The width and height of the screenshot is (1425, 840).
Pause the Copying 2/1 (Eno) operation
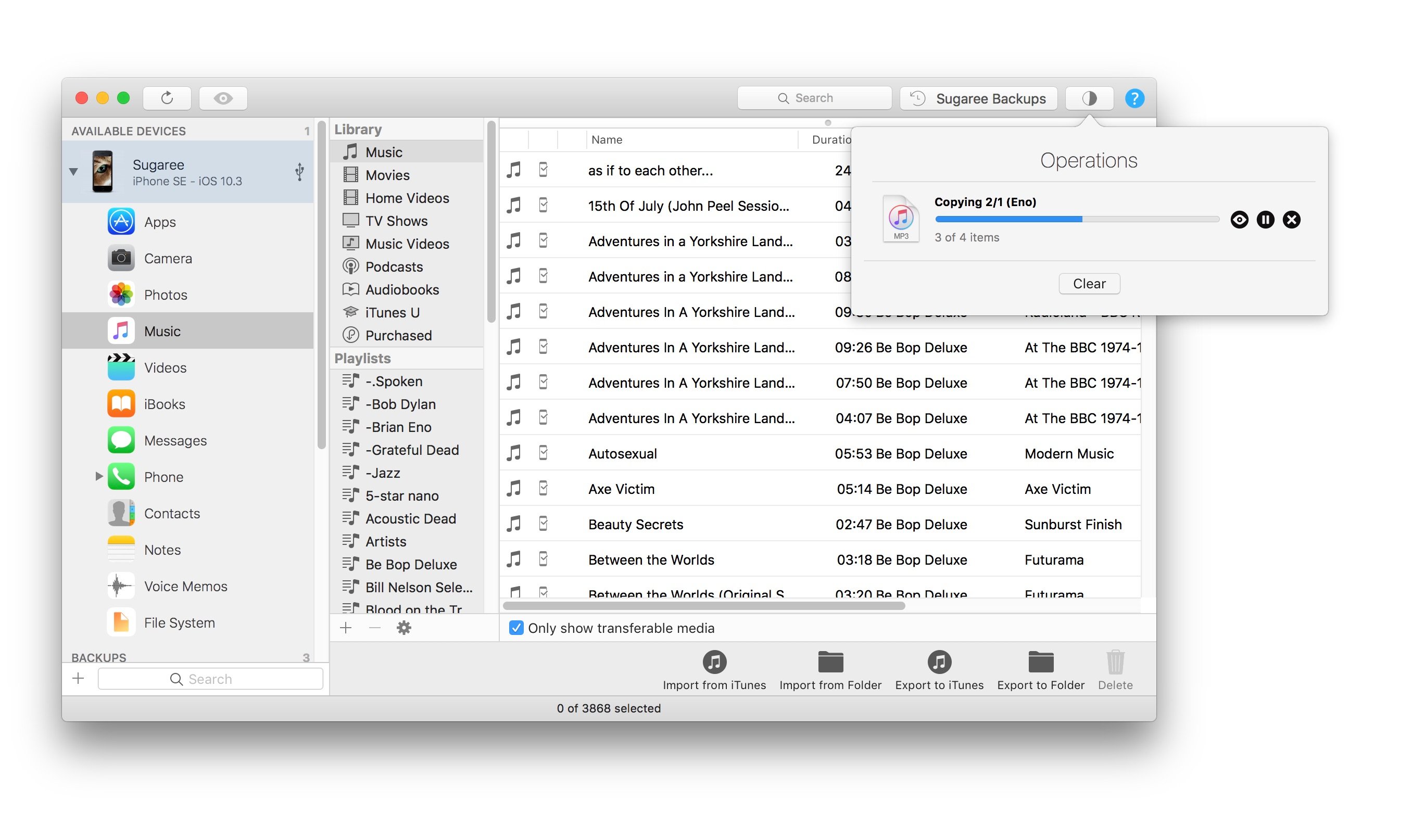coord(1265,220)
